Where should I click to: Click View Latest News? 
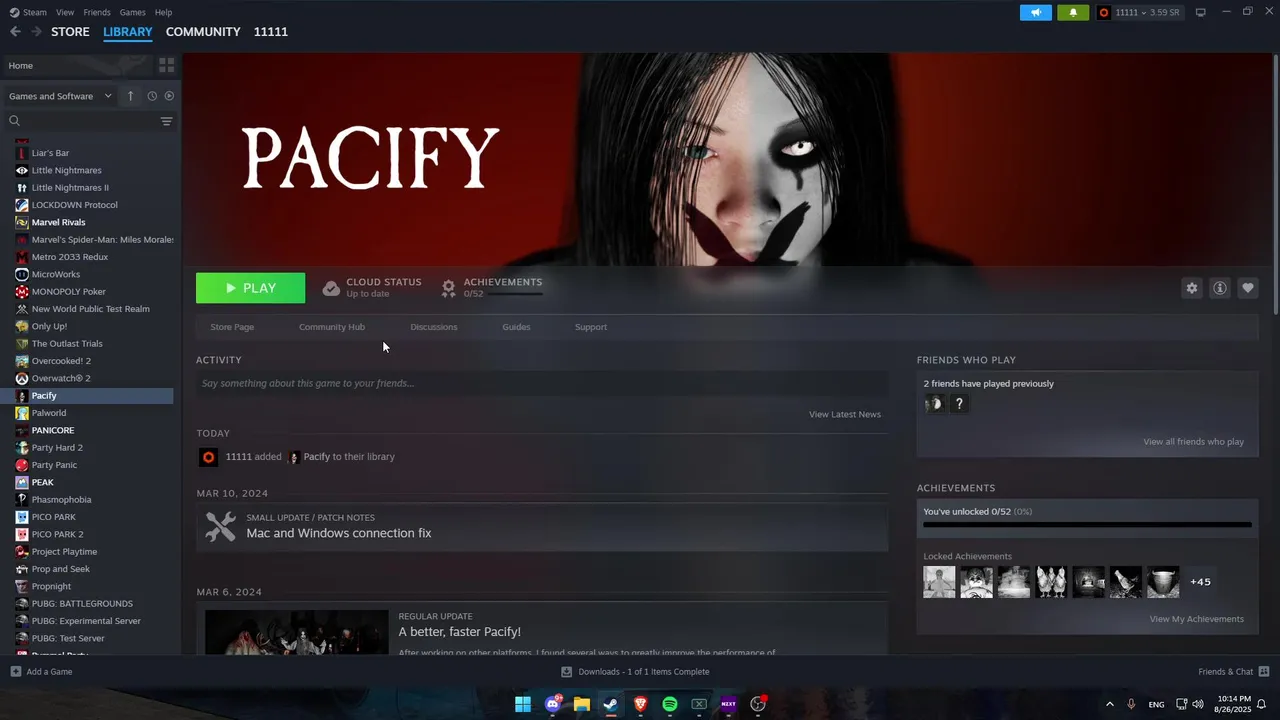tap(845, 414)
